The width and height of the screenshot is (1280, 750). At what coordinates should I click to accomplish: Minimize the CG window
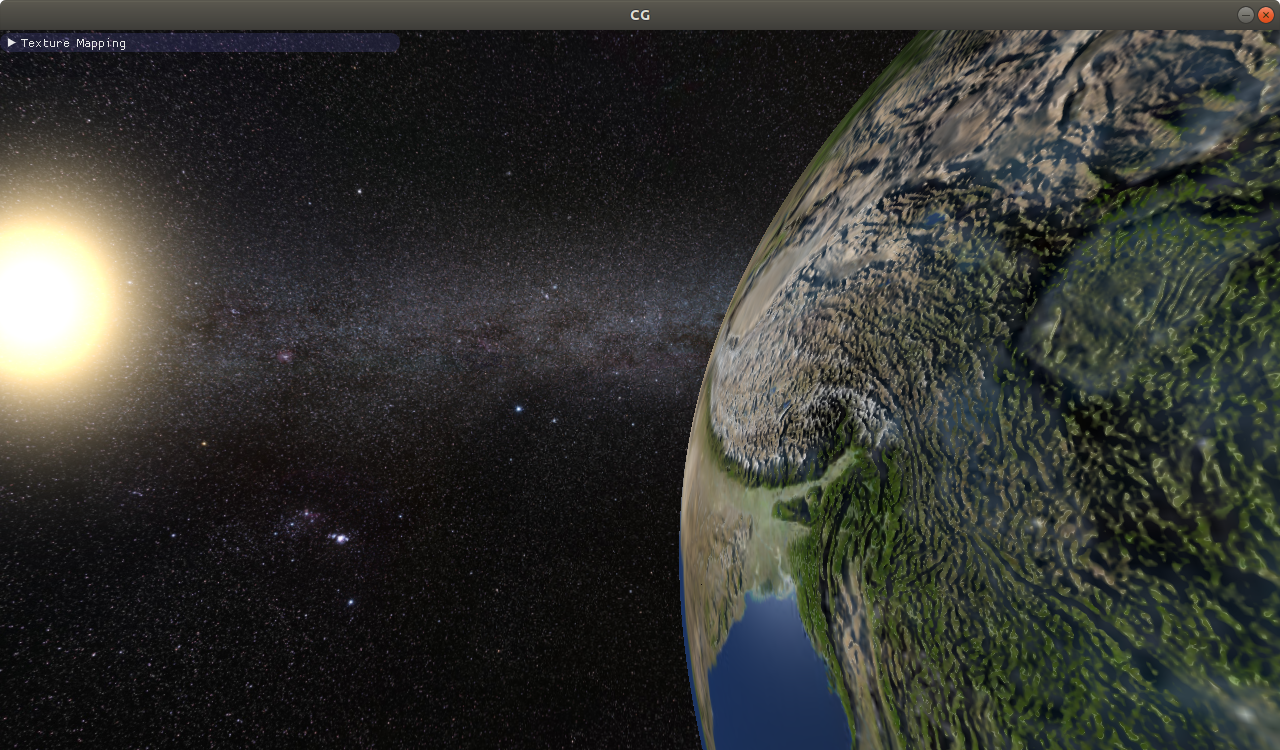[1245, 14]
